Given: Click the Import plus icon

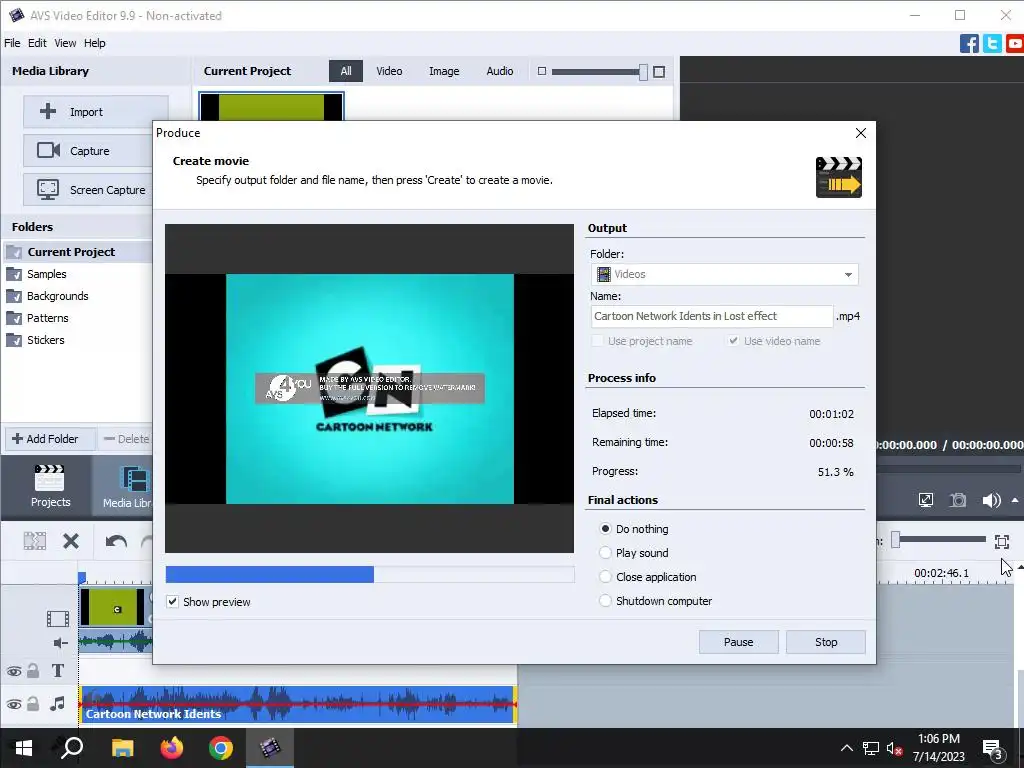Looking at the screenshot, I should (x=48, y=111).
